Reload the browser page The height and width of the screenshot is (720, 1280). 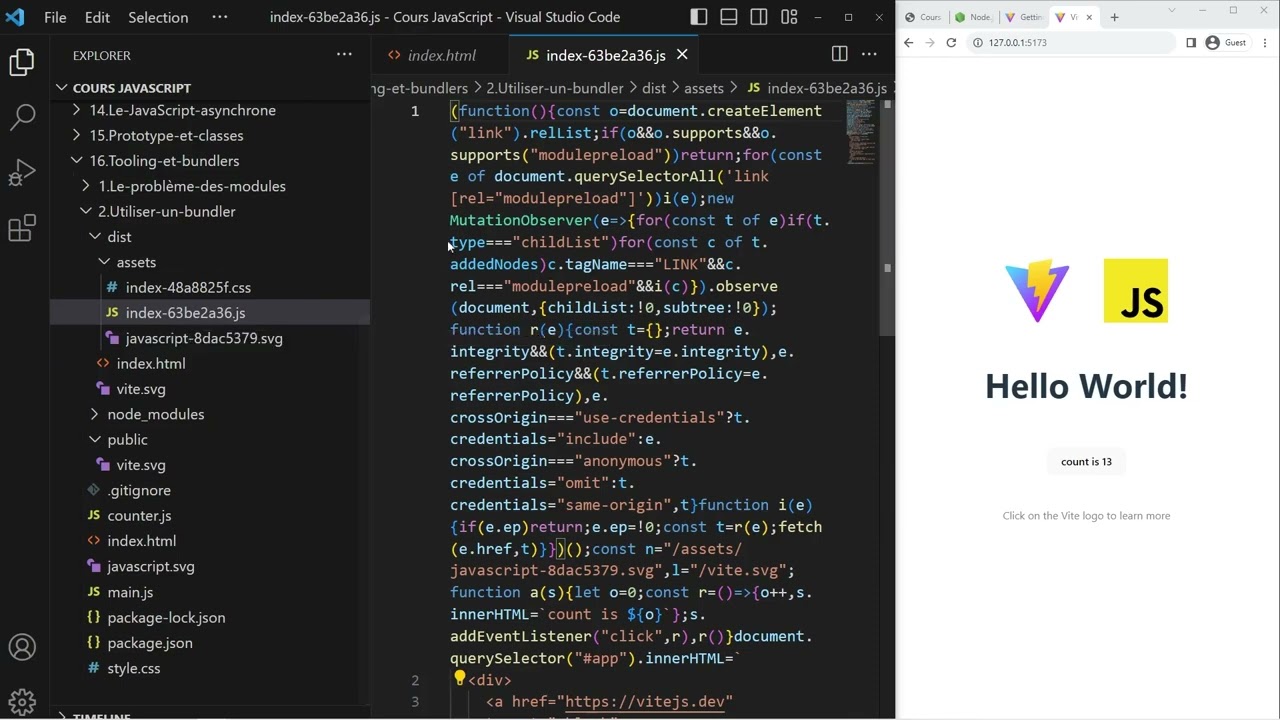coord(951,43)
